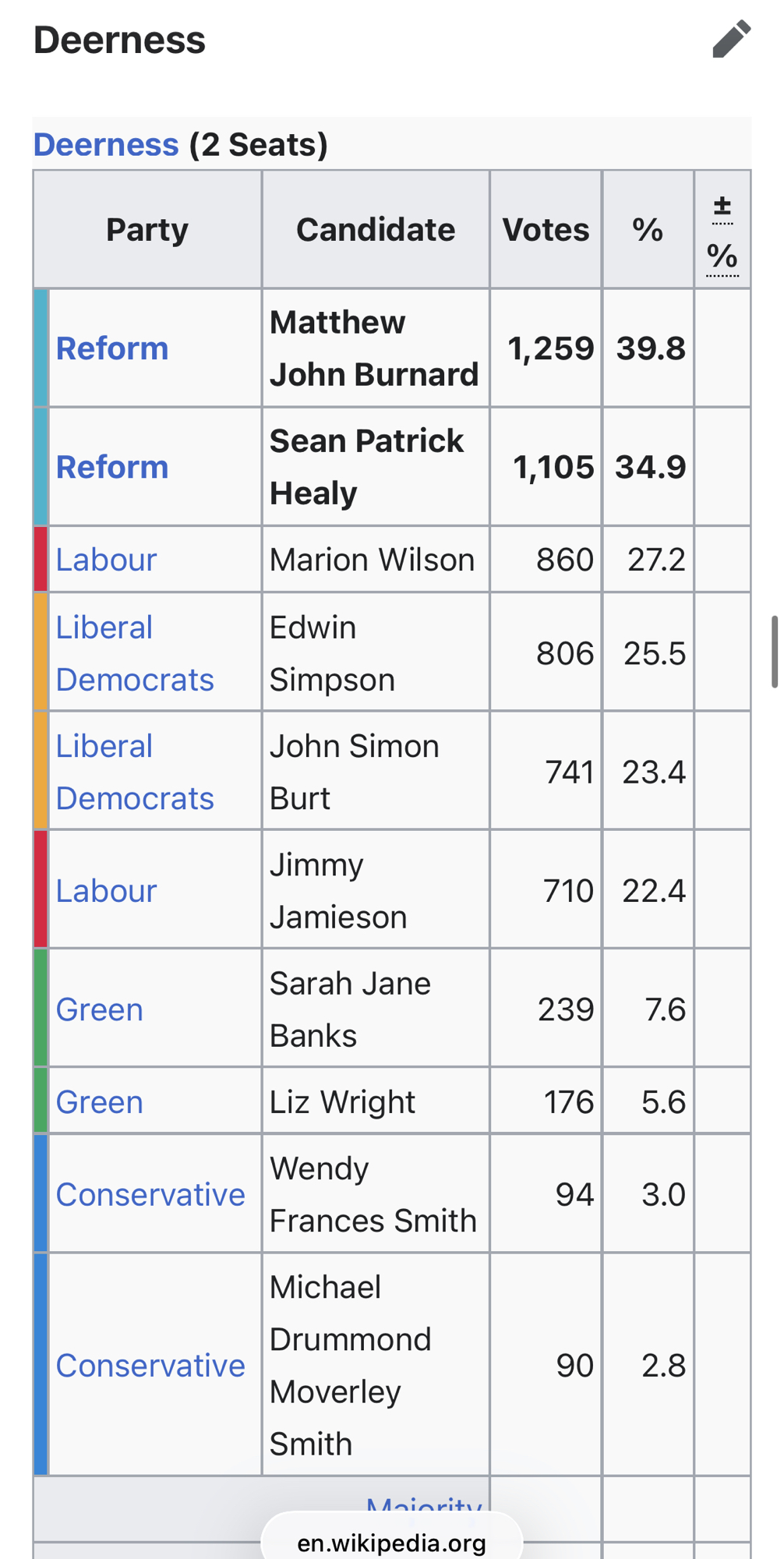Open Liberal Democrats link for John Simon Burt
This screenshot has width=784, height=1559.
point(134,772)
